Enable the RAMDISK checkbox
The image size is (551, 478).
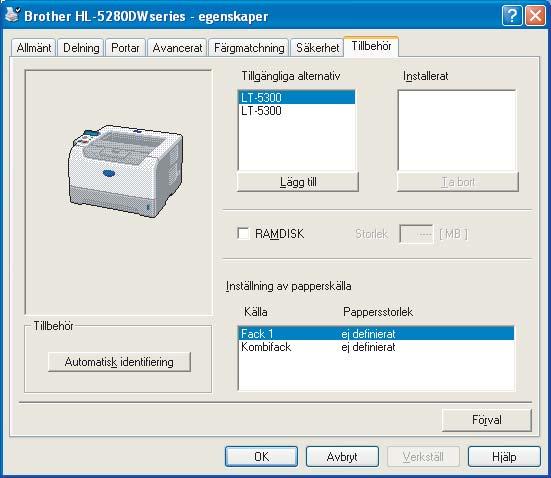pyautogui.click(x=243, y=233)
